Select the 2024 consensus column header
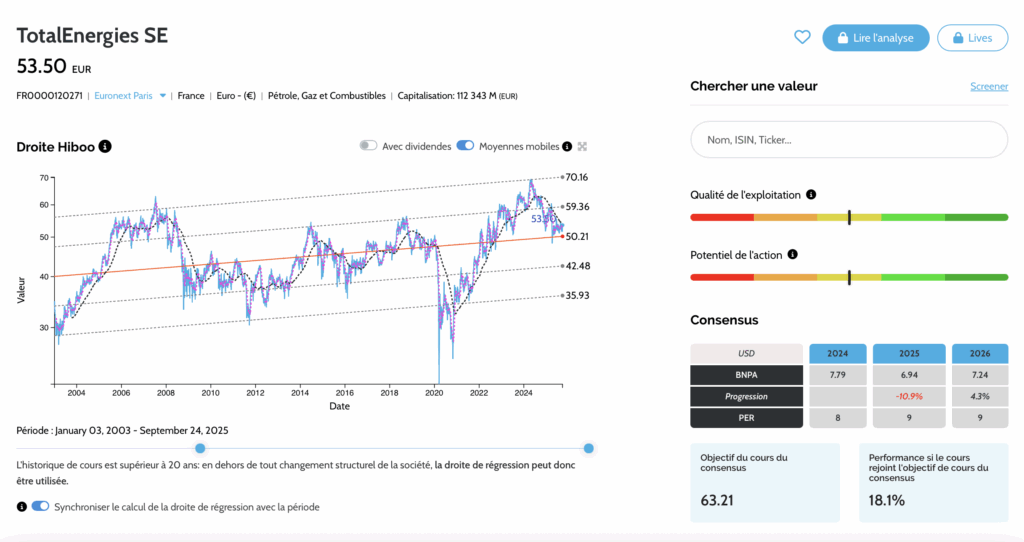The width and height of the screenshot is (1024, 542). pyautogui.click(x=837, y=353)
